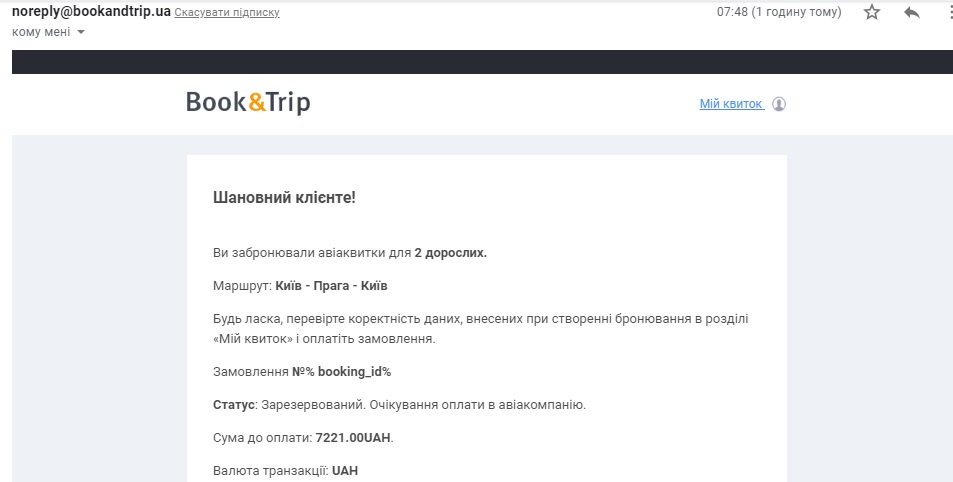Click the Шановний клієнте! heading
The width and height of the screenshot is (953, 482).
285,198
